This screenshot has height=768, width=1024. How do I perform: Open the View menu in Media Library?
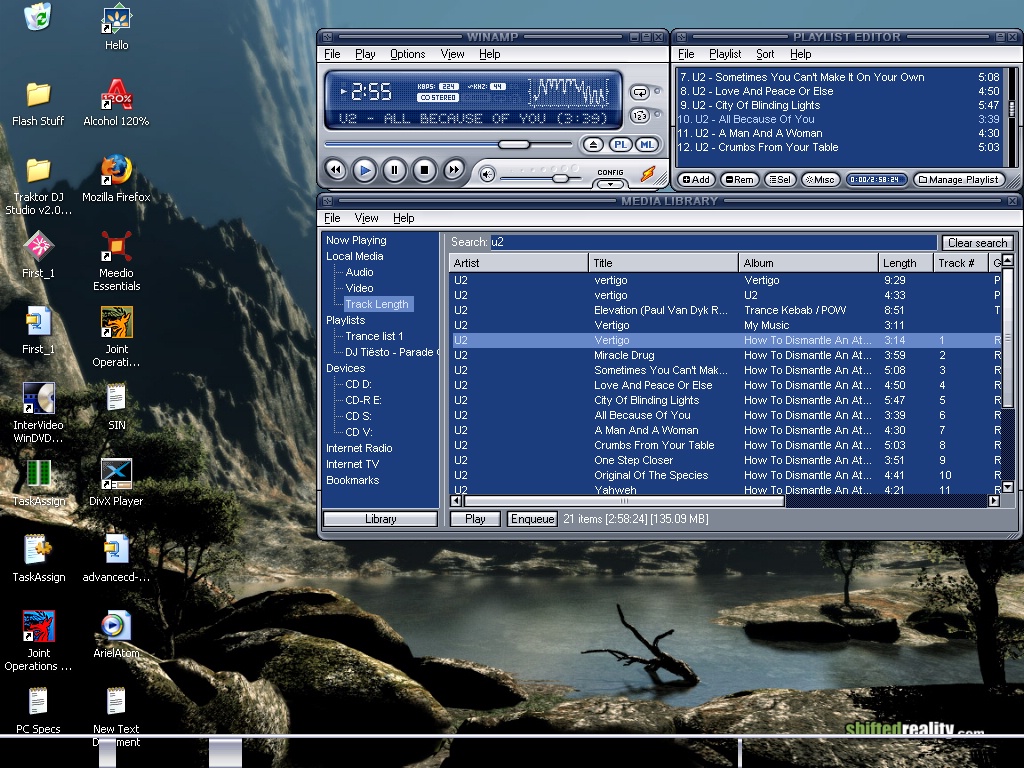(x=366, y=218)
